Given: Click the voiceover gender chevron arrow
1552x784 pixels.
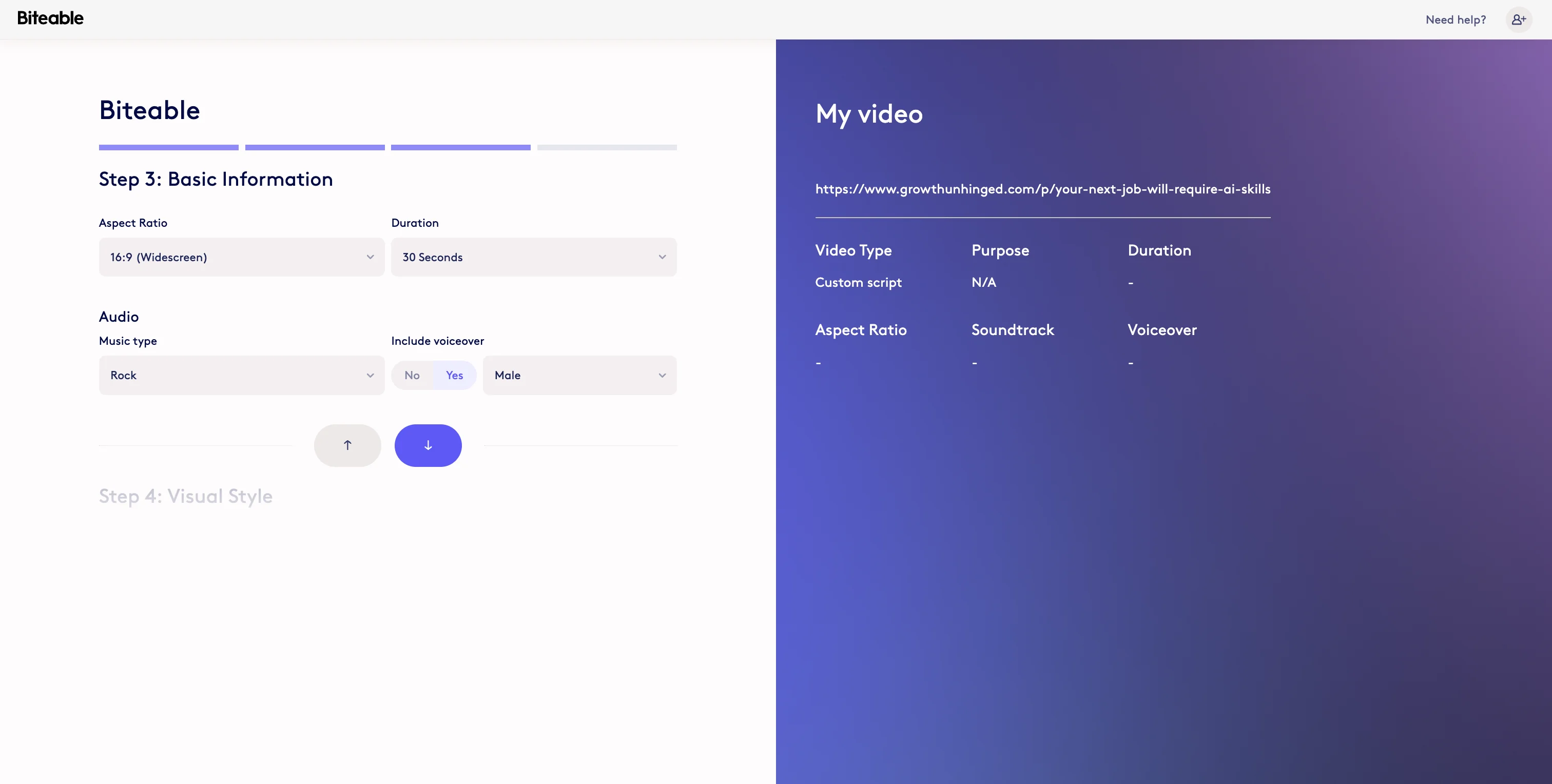Looking at the screenshot, I should pos(662,375).
